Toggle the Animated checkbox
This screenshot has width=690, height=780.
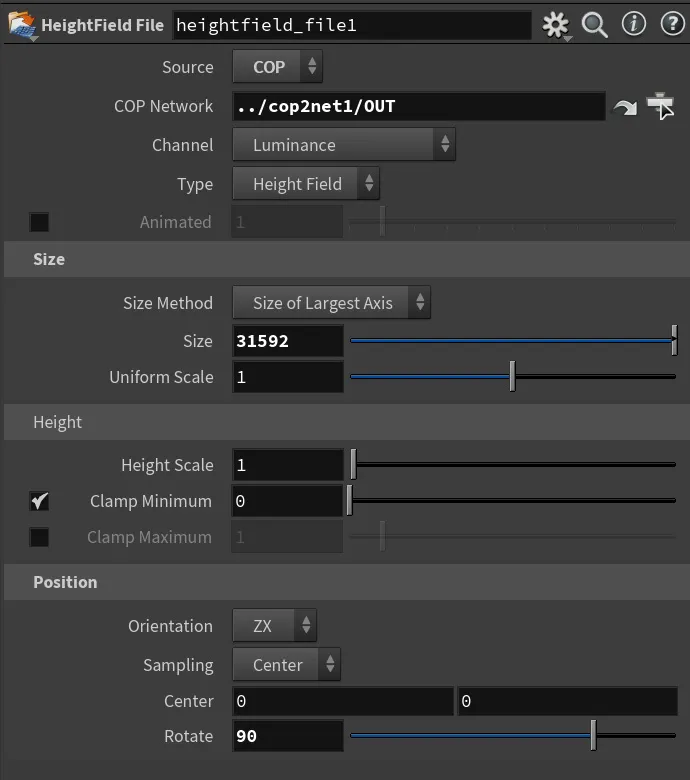click(39, 222)
